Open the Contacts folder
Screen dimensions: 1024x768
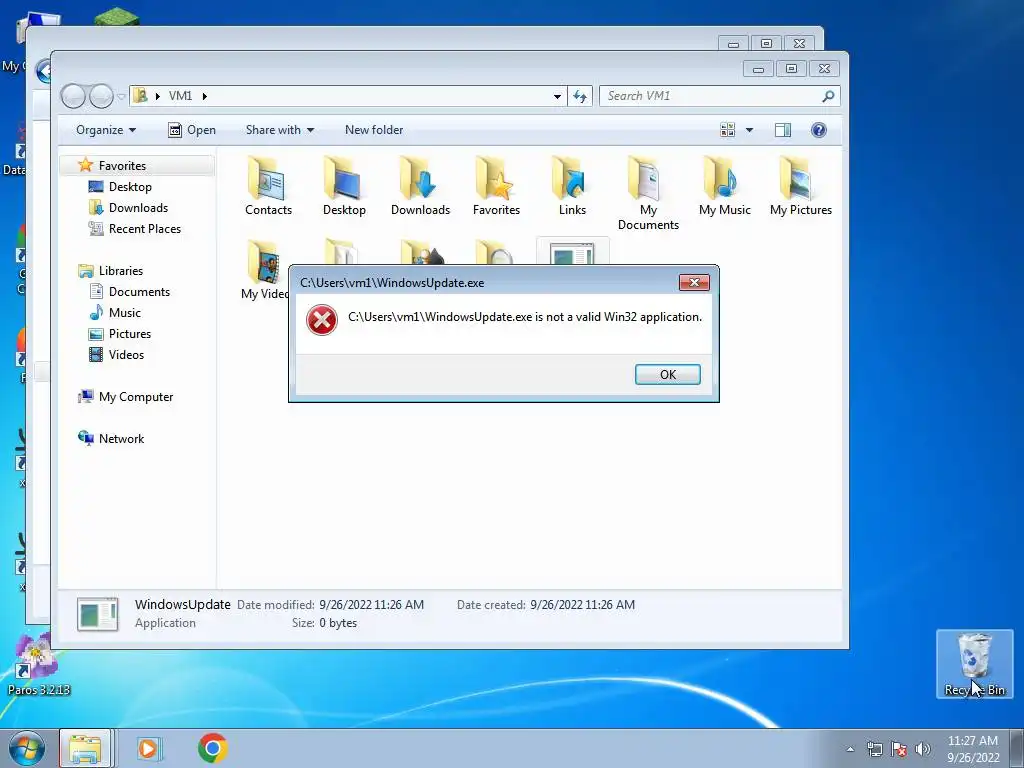tap(268, 185)
